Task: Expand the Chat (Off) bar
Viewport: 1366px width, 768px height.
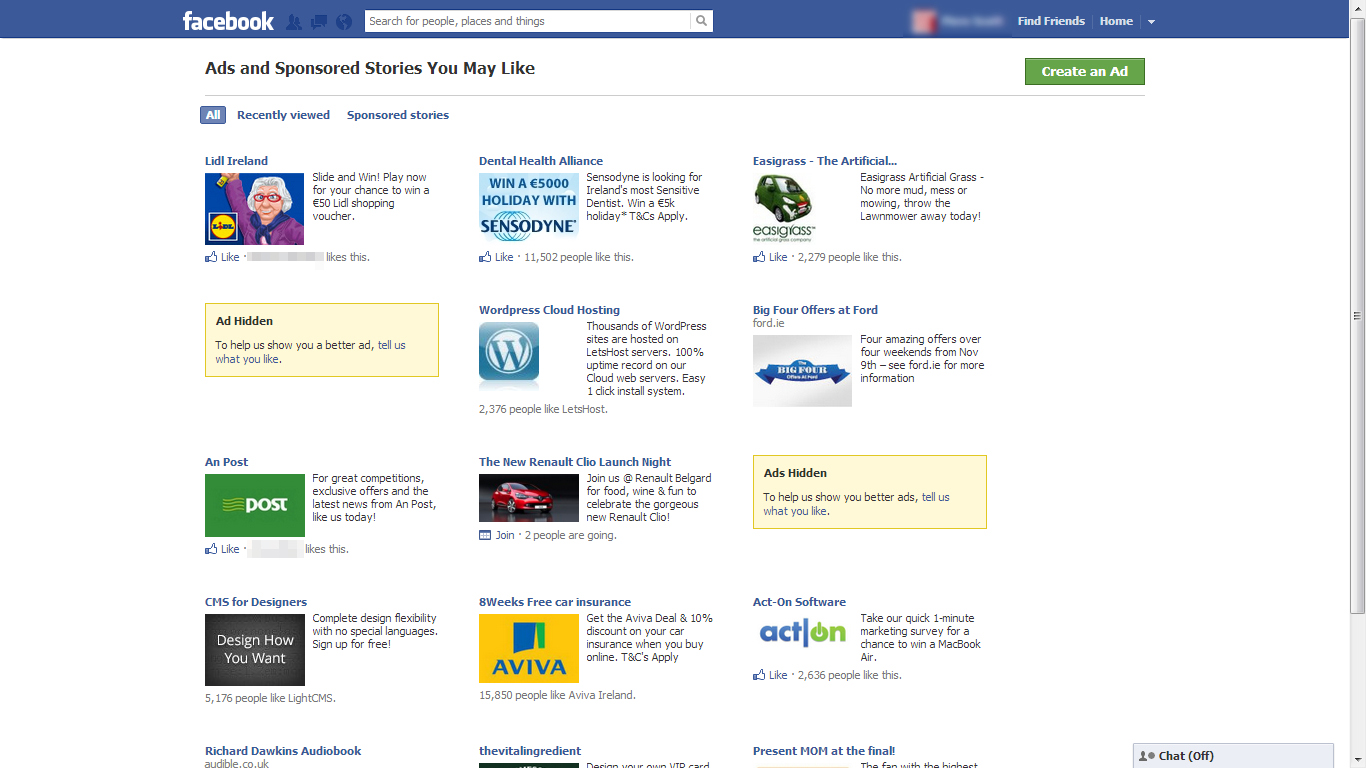Action: pyautogui.click(x=1232, y=756)
